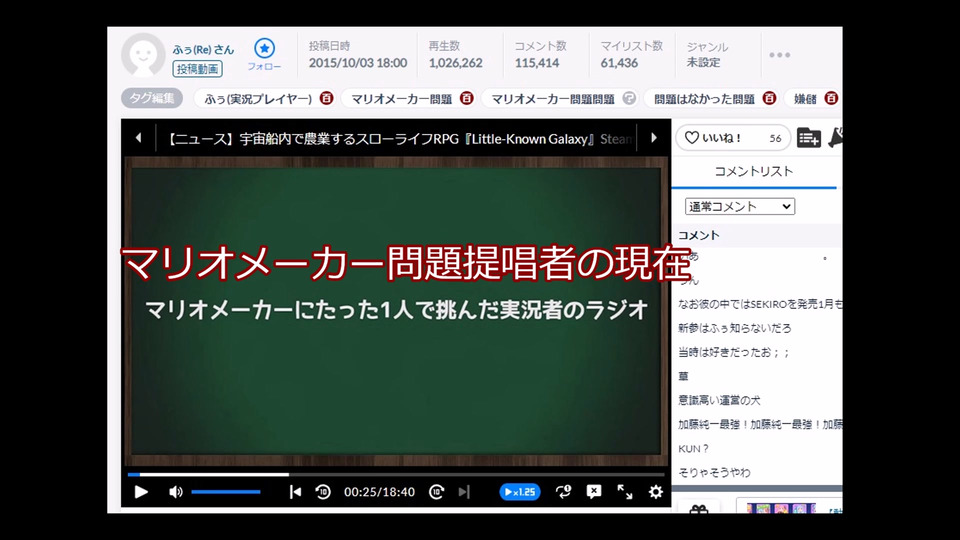Viewport: 960px width, 540px height.
Task: Open the 通常コメント dropdown
Action: point(740,206)
